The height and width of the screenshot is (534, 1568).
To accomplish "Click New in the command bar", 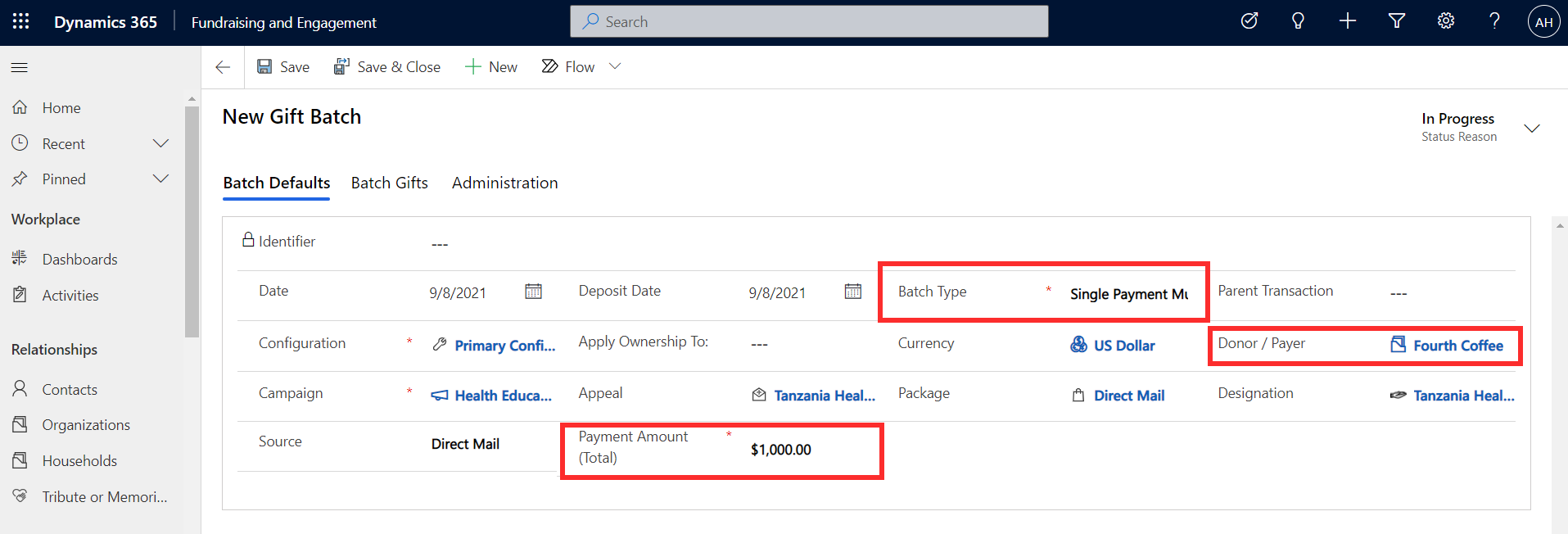I will 491,67.
